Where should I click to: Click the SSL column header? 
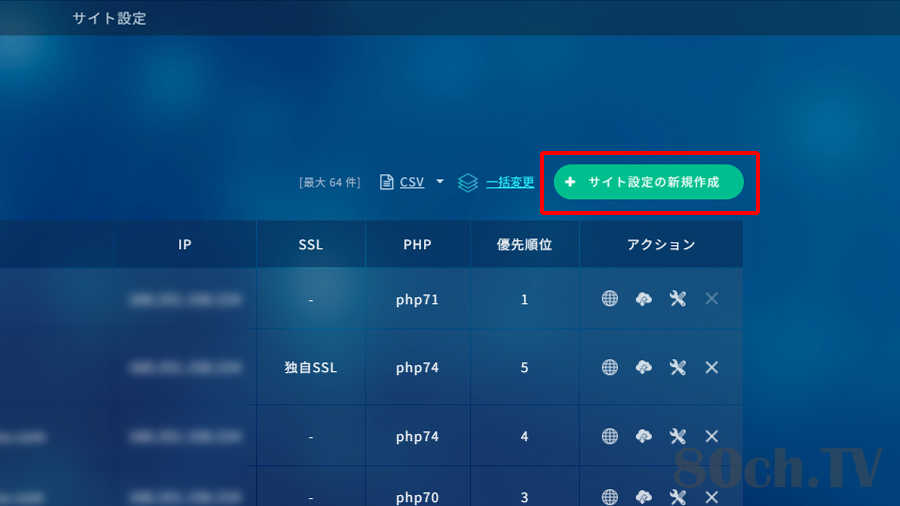click(x=311, y=245)
